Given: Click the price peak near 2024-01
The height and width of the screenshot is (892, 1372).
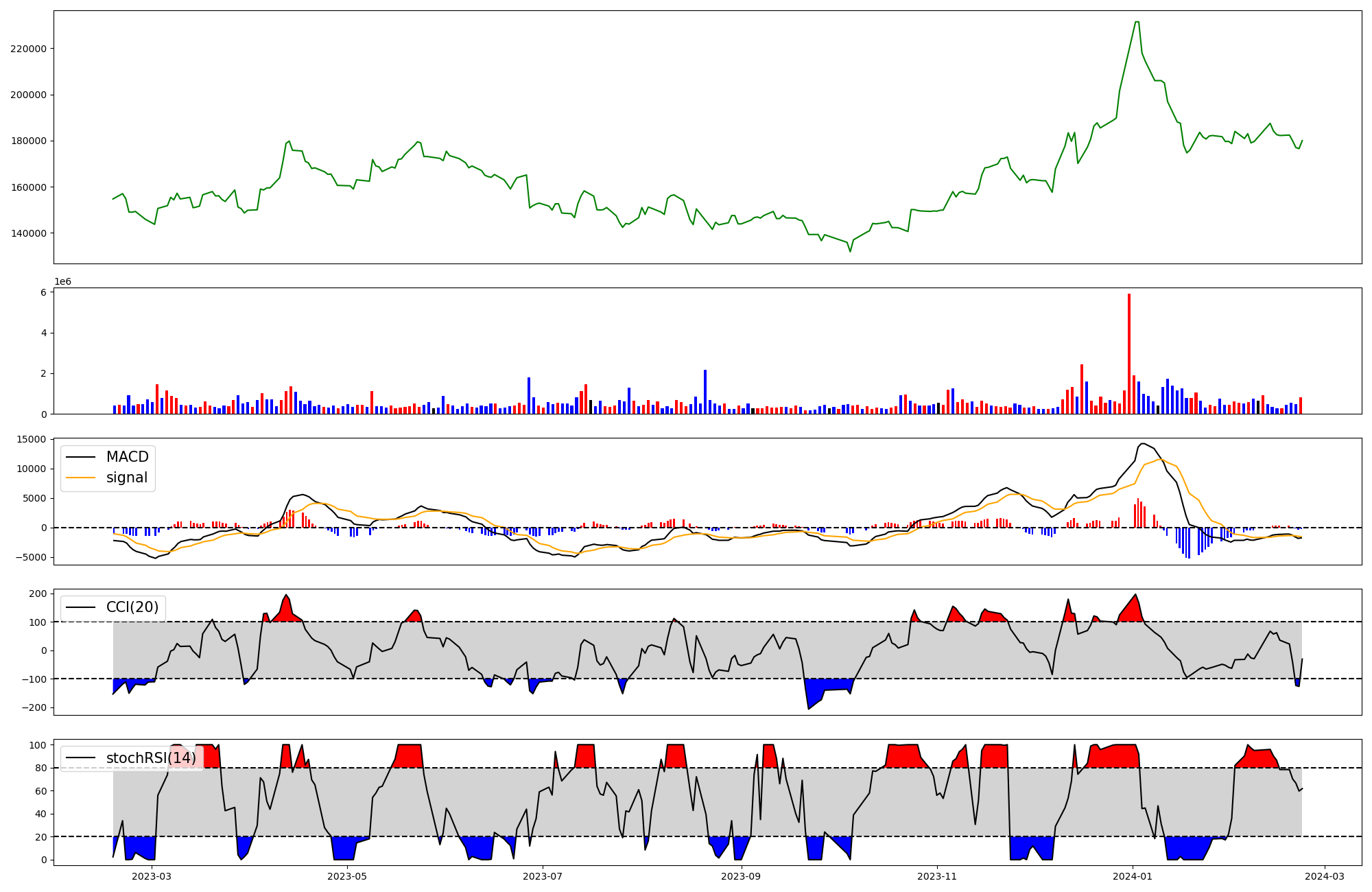Looking at the screenshot, I should pyautogui.click(x=1137, y=23).
